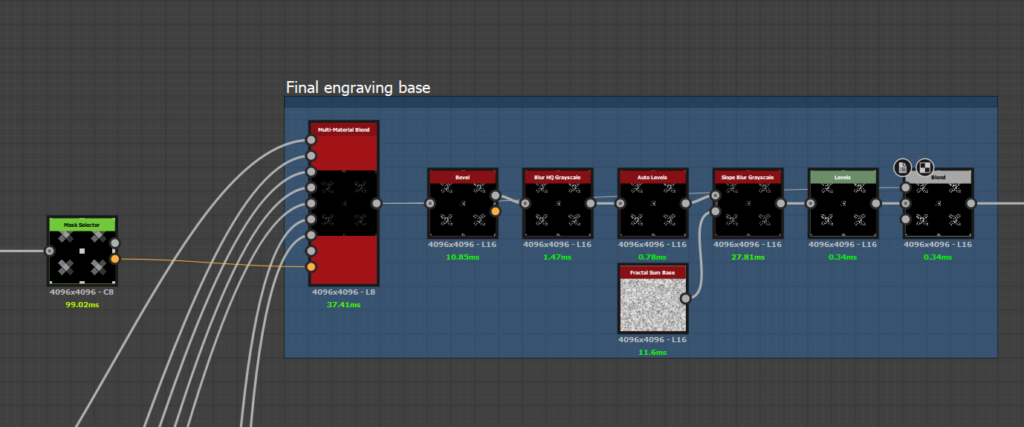This screenshot has width=1024, height=427.
Task: Select the Bevel node thumbnail
Action: coord(462,210)
